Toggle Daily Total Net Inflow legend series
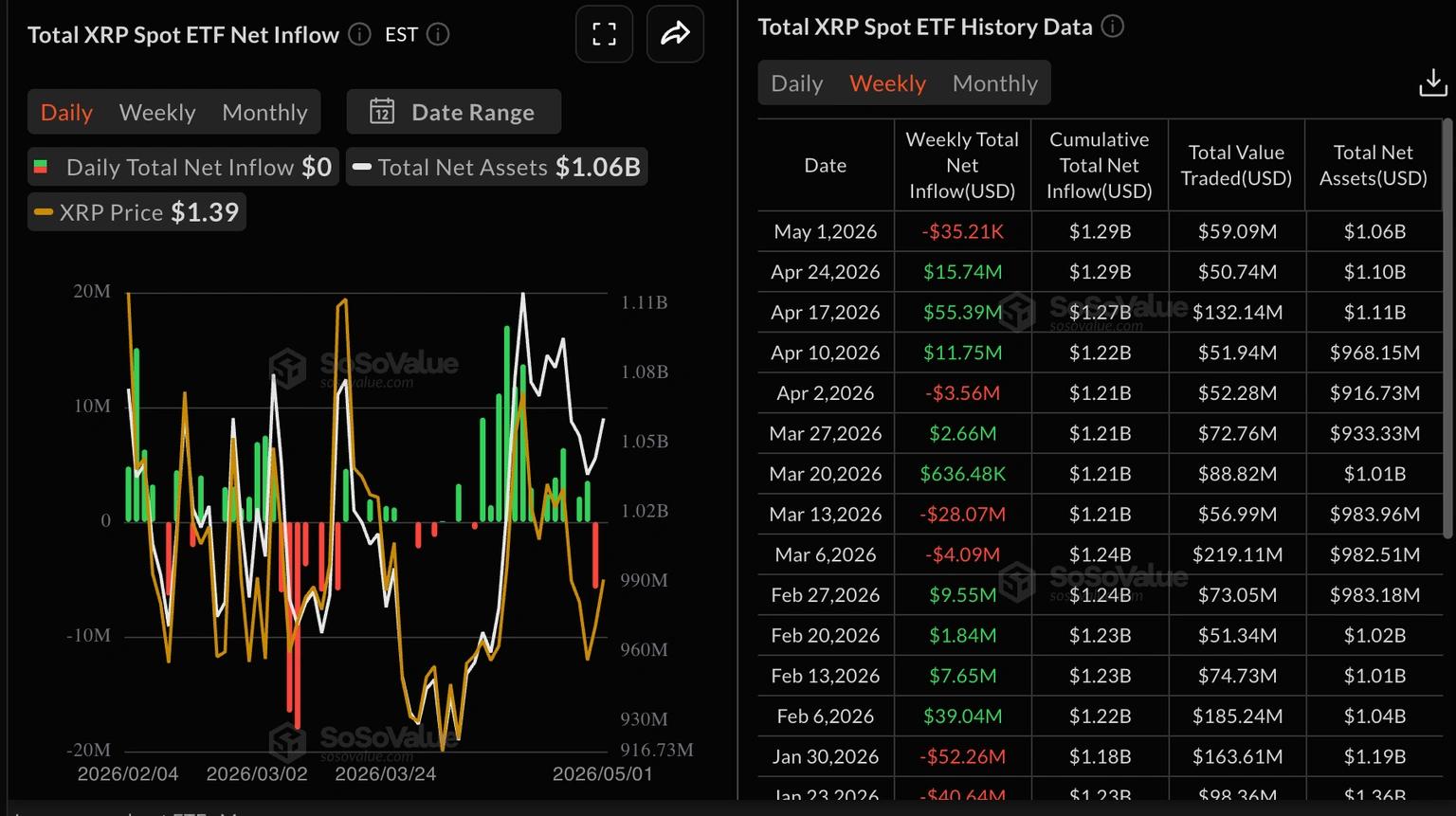1456x816 pixels. [183, 167]
